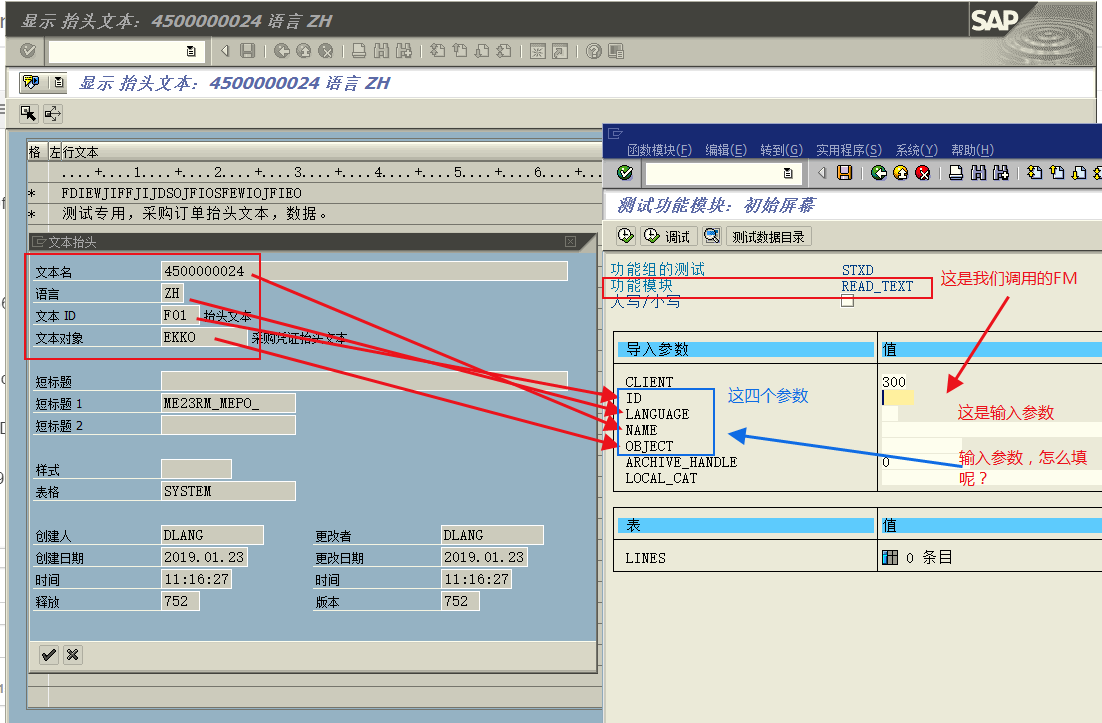Click the 测试数据目录 button
This screenshot has height=723, width=1102.
(769, 237)
